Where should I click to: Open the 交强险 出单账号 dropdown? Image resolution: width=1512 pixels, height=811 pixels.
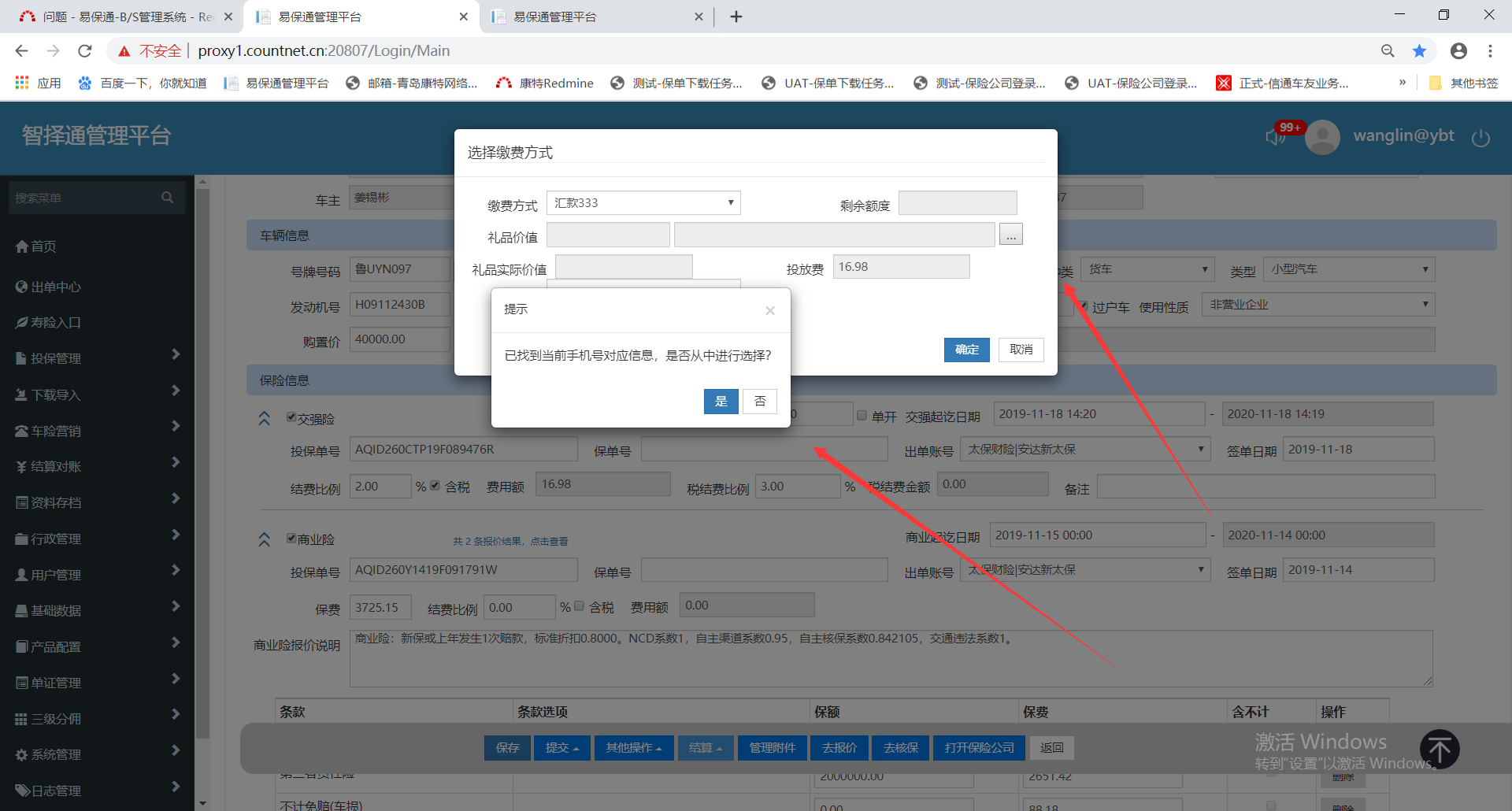click(1085, 450)
